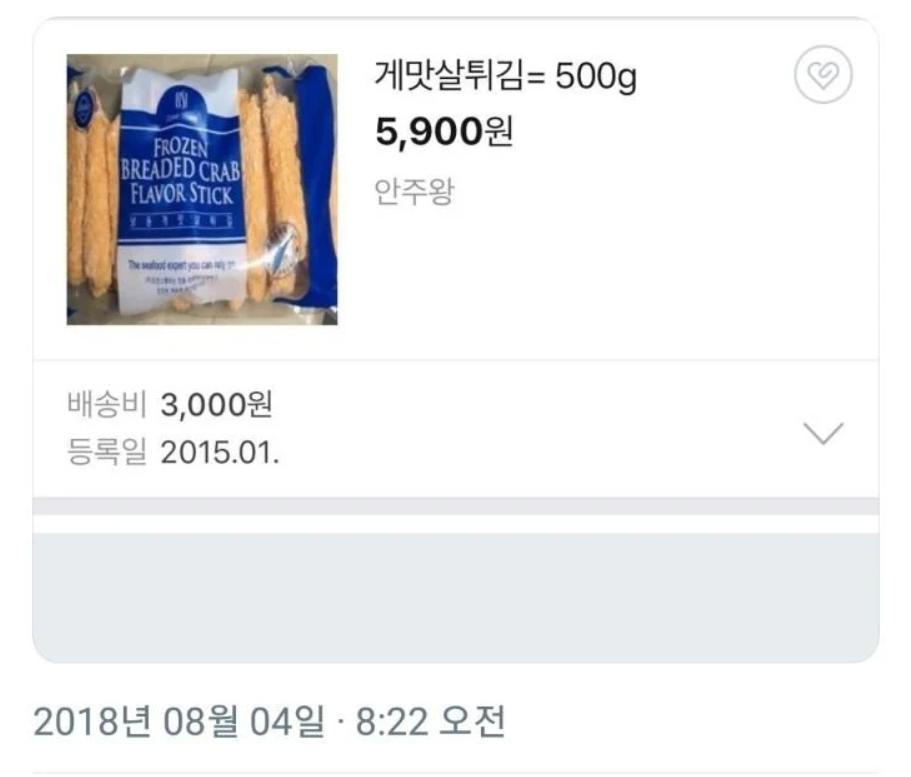Visit the 안주왕 seller link

pyautogui.click(x=414, y=191)
